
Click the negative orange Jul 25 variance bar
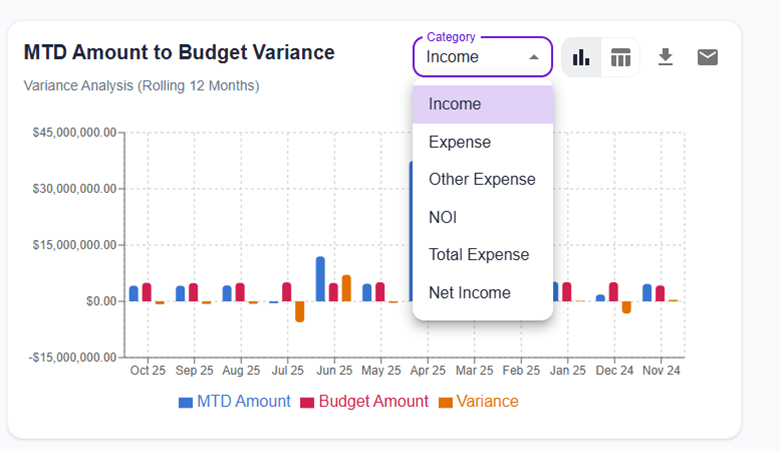pos(299,311)
